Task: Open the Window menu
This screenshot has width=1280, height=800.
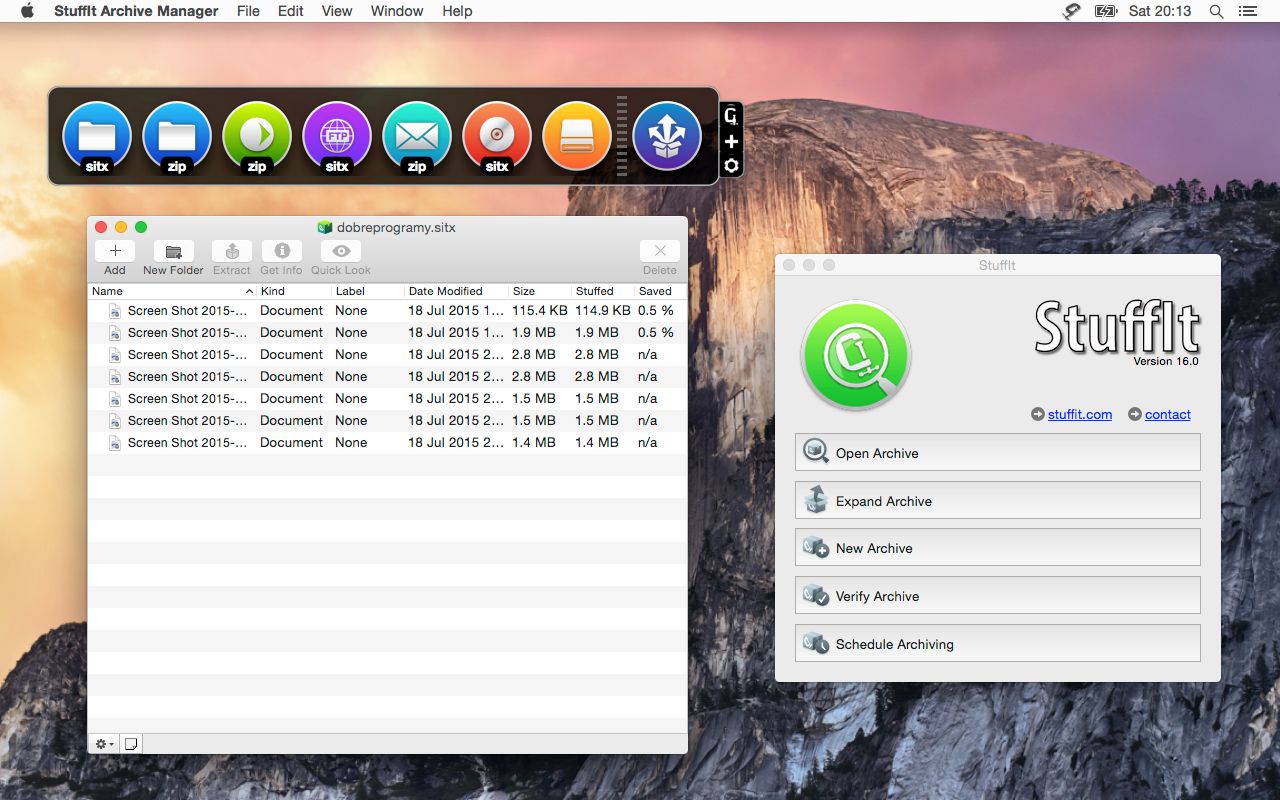Action: pyautogui.click(x=397, y=11)
